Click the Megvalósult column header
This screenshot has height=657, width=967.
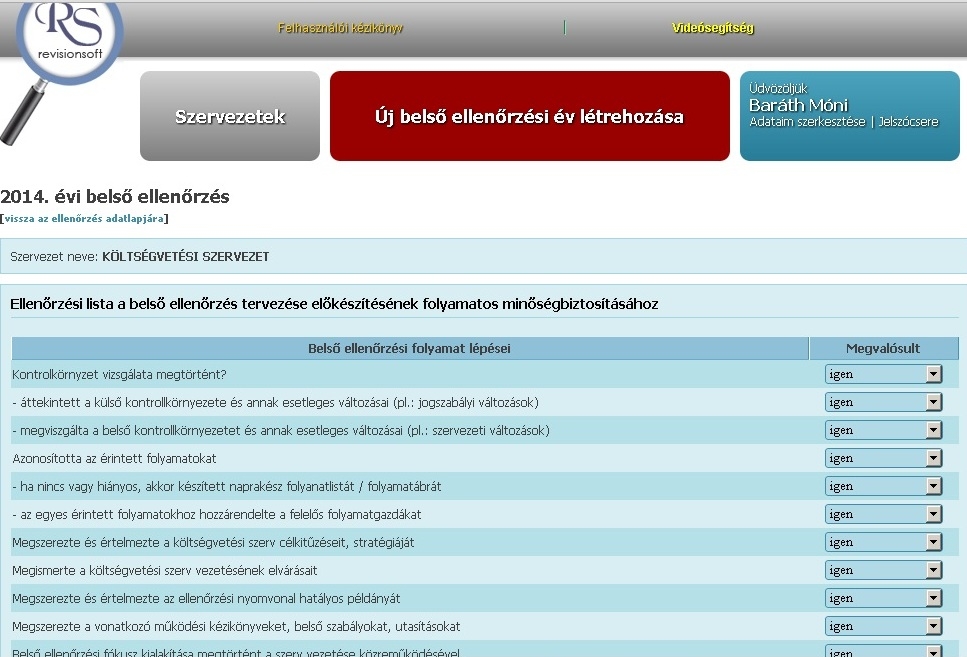tap(883, 349)
